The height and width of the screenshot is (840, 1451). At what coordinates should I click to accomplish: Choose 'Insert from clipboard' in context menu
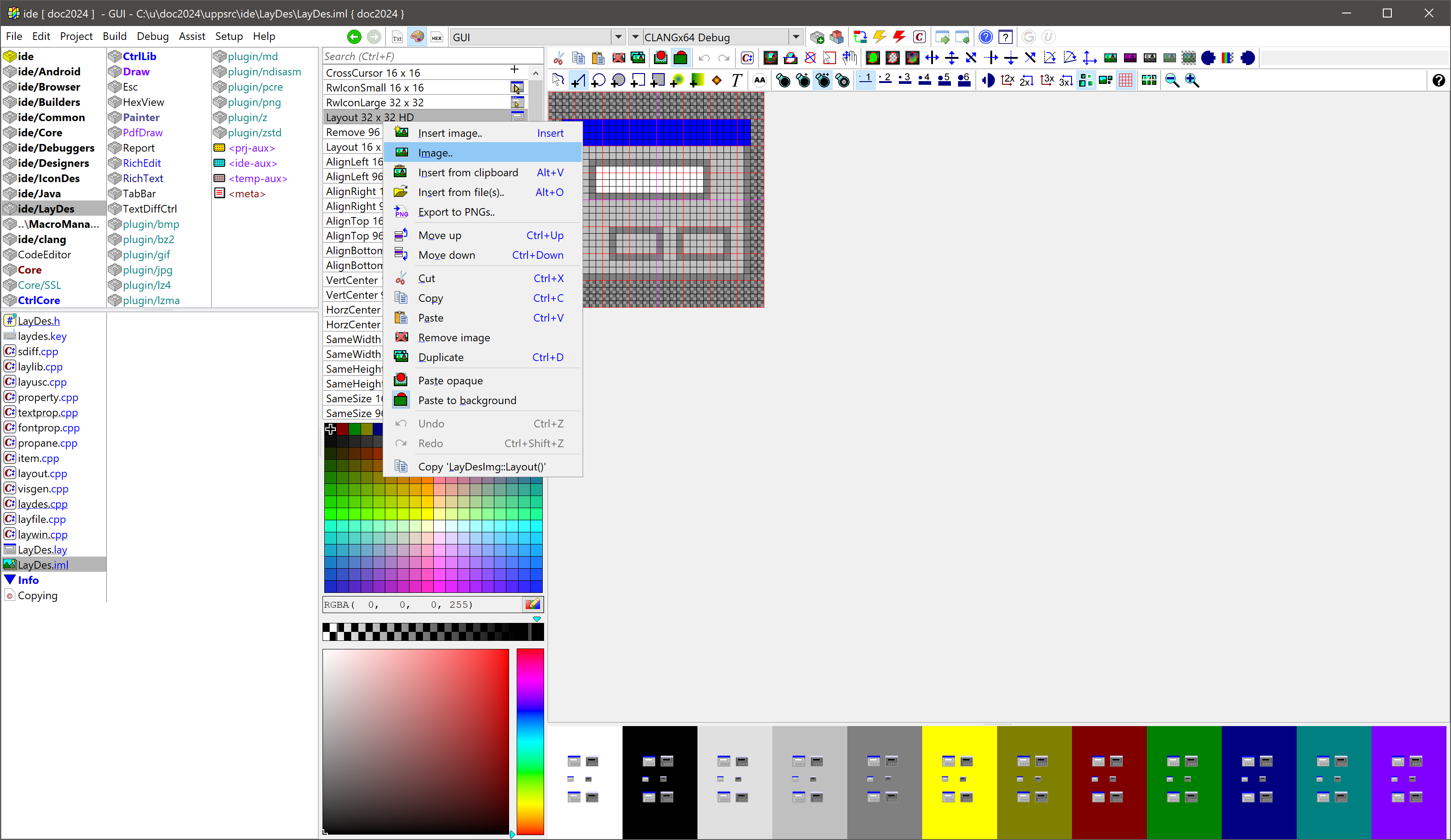tap(467, 173)
